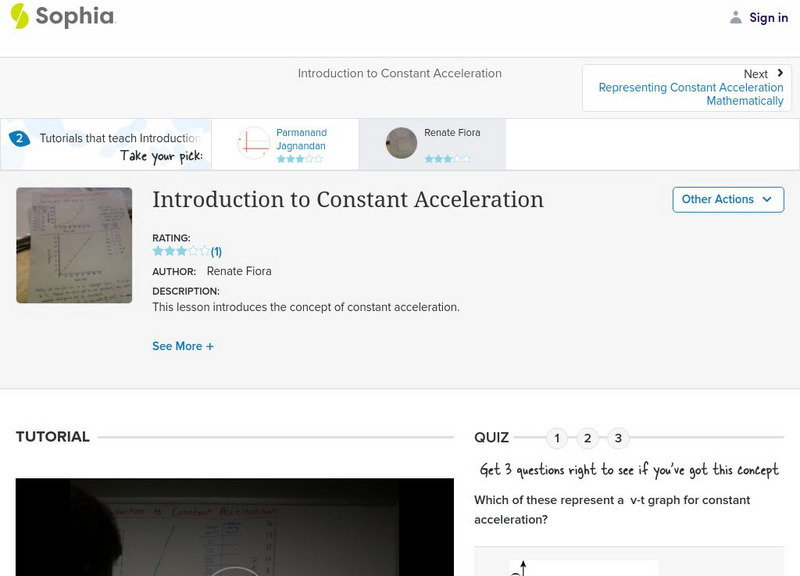Click the Other Actions chevron arrow
The width and height of the screenshot is (800, 576).
(x=766, y=200)
